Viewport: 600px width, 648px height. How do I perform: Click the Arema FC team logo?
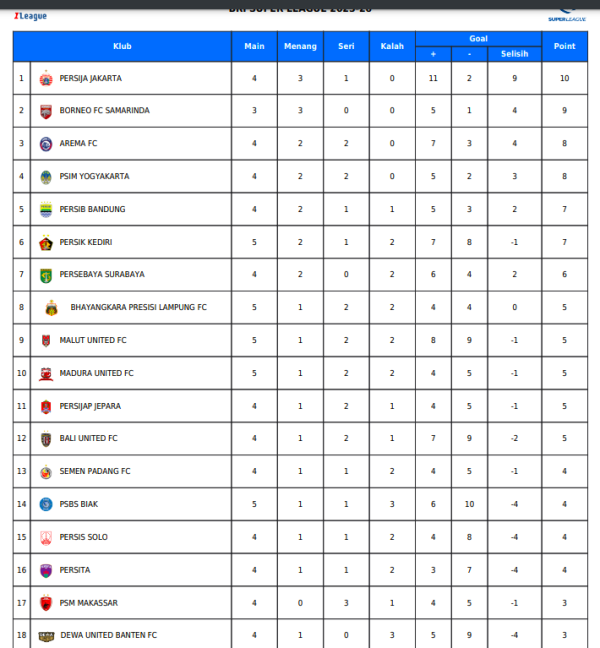point(45,144)
